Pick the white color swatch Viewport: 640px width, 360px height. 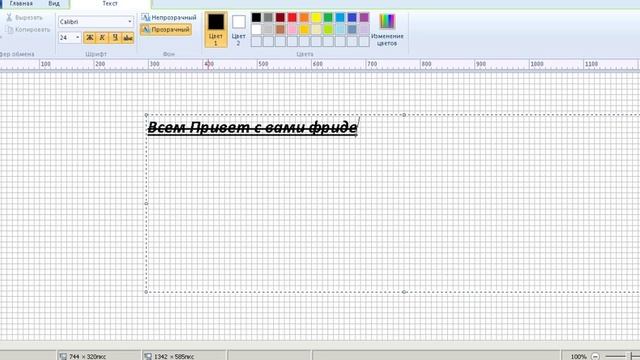click(256, 29)
